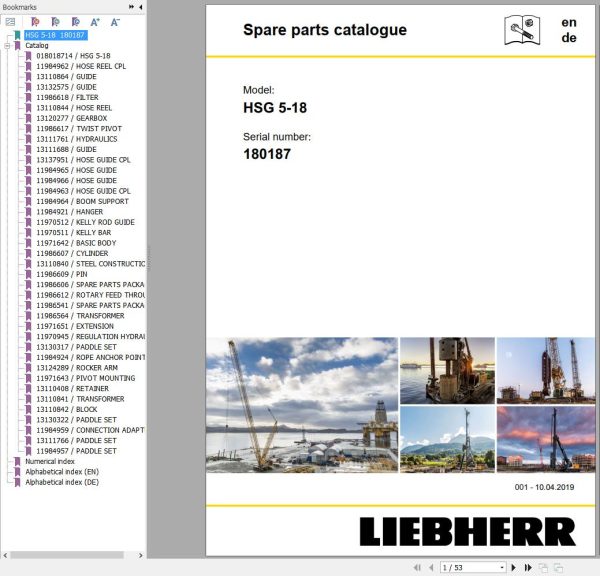Open bookmark 11984964 / BOOM SUPPORT

(82, 201)
